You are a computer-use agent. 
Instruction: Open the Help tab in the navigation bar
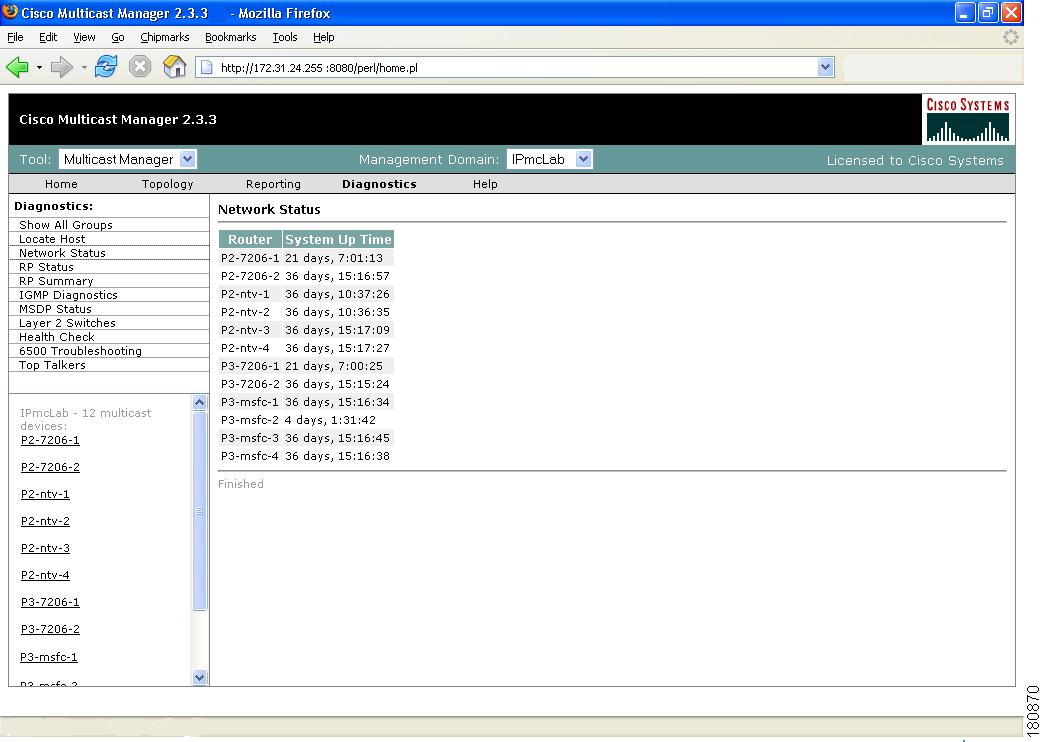pyautogui.click(x=485, y=184)
